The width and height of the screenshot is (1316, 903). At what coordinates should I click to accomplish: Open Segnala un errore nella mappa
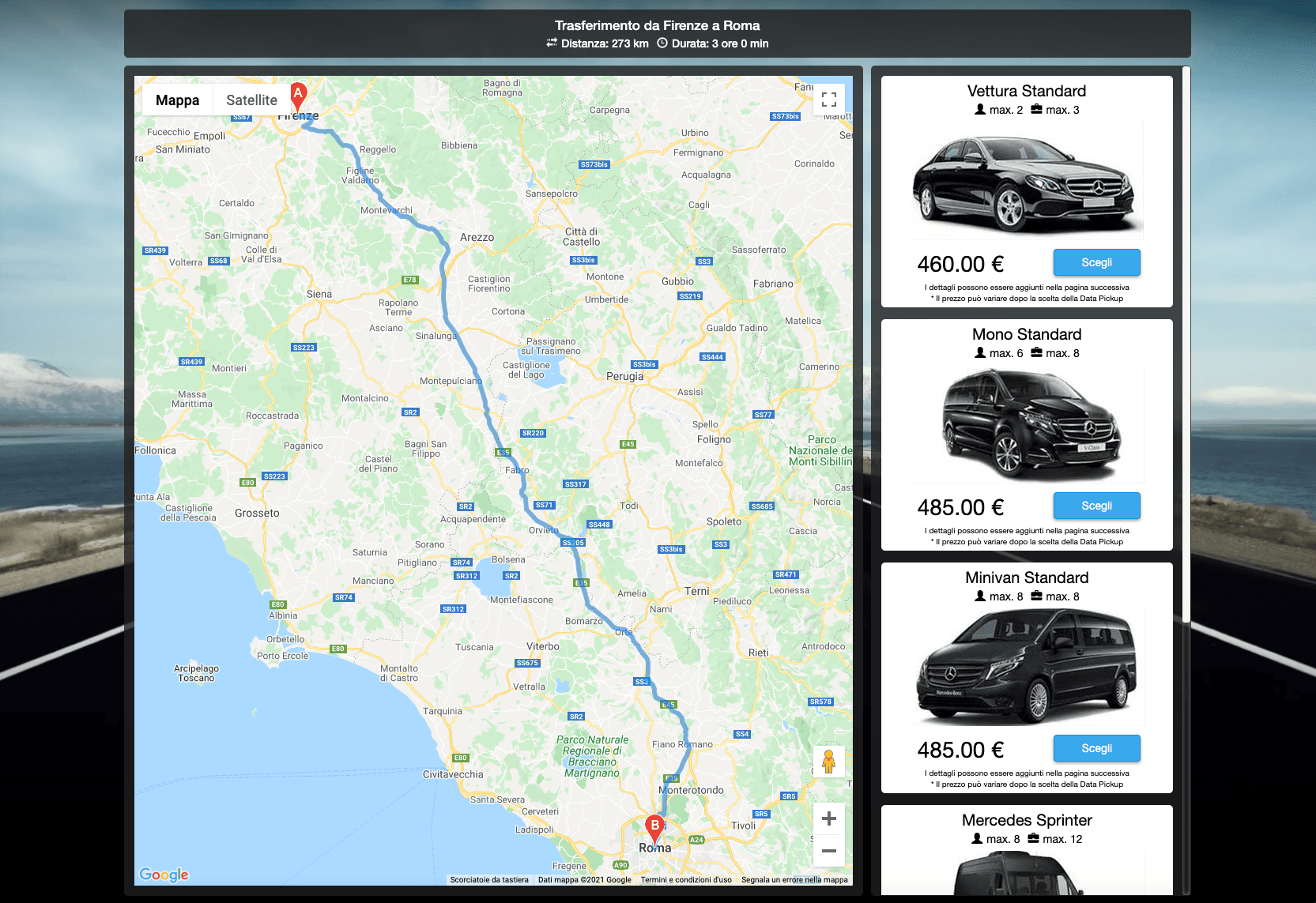click(x=794, y=879)
